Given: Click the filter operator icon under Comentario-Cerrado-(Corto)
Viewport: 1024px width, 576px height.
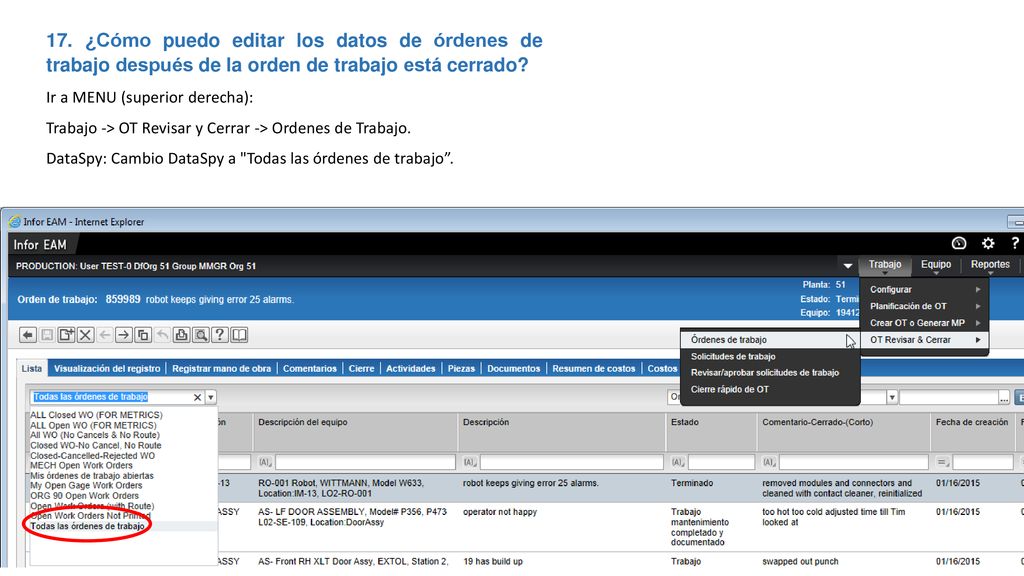Looking at the screenshot, I should [769, 462].
